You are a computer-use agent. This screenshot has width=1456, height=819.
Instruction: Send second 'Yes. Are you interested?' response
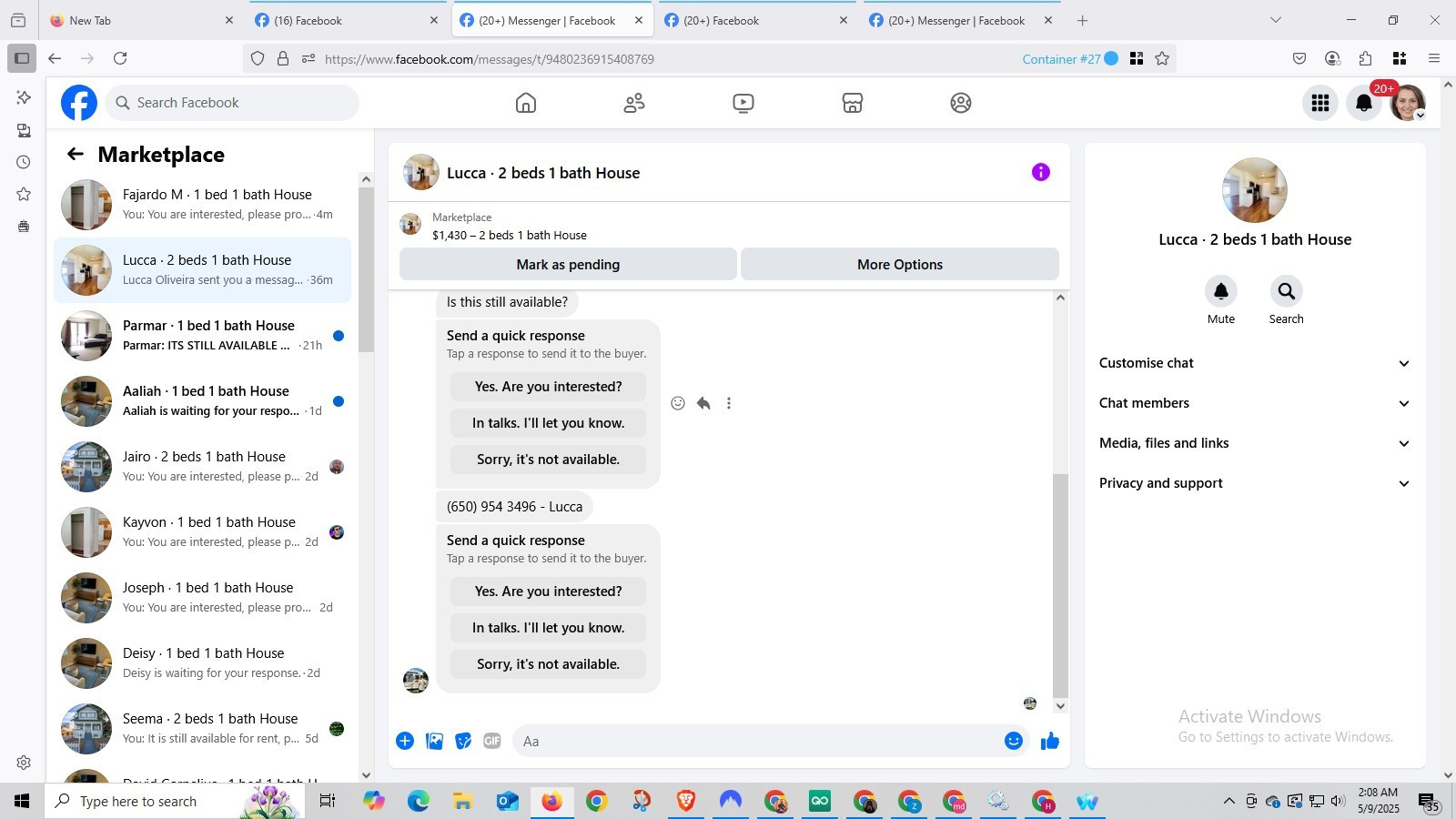click(x=548, y=591)
